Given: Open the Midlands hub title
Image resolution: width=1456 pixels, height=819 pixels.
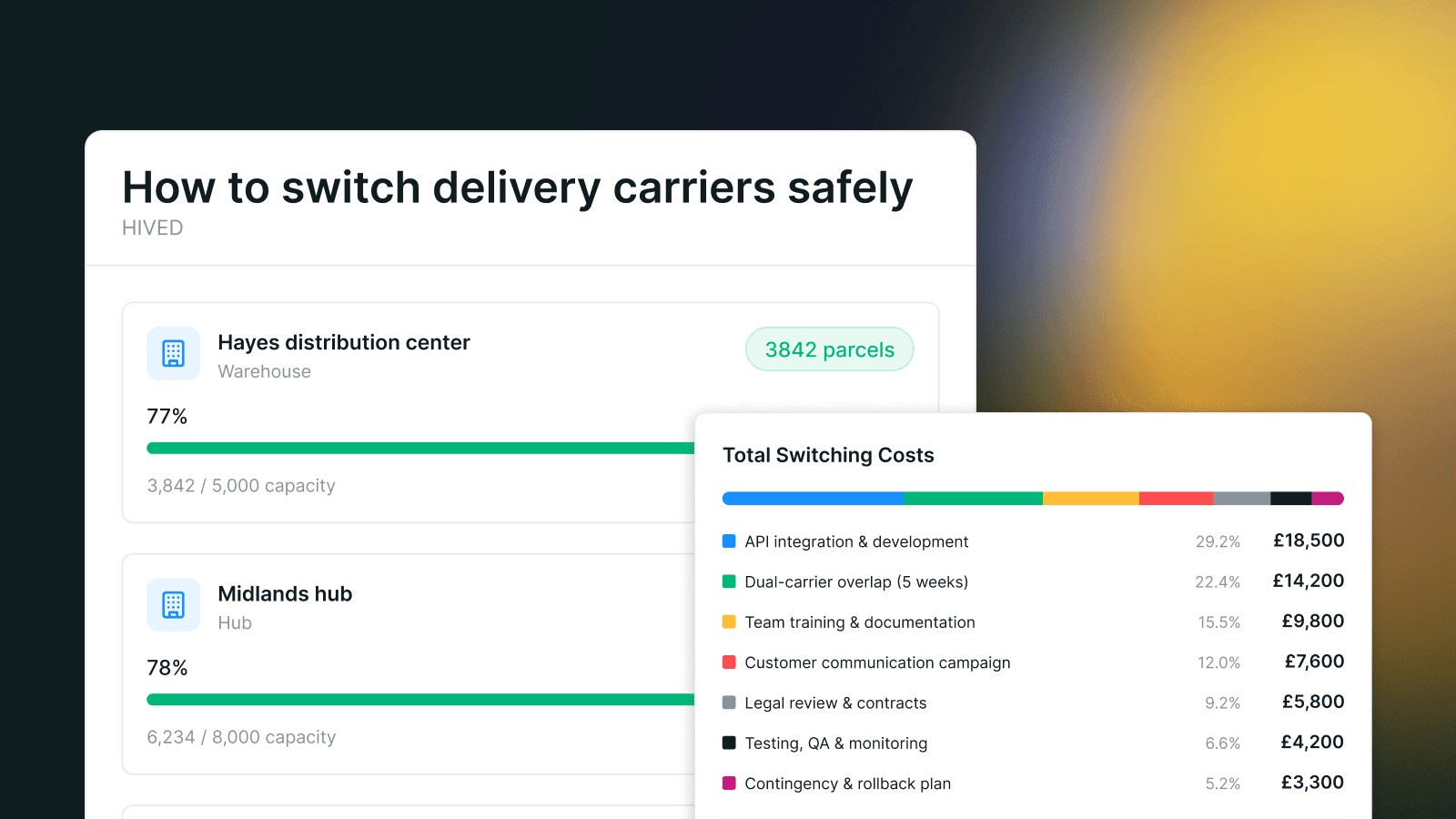Looking at the screenshot, I should coord(285,593).
